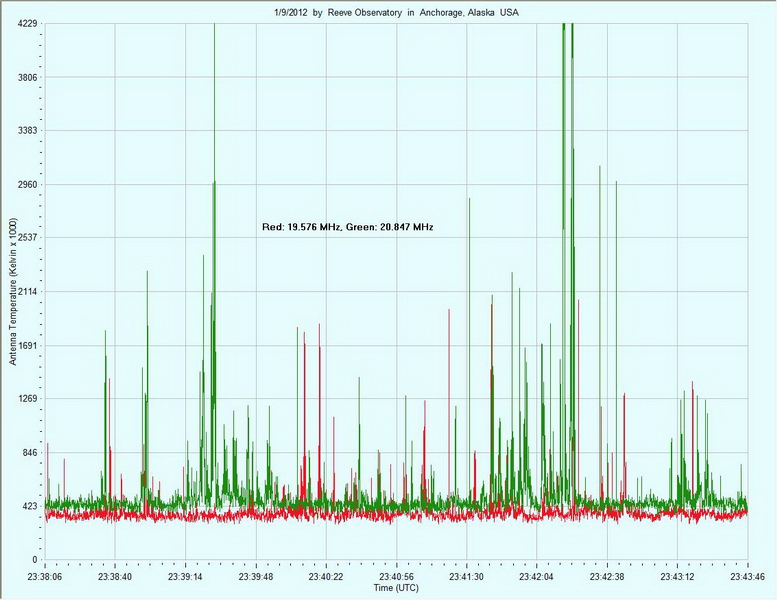
Task: Select the 23:43:46 time tick label
Action: point(747,577)
